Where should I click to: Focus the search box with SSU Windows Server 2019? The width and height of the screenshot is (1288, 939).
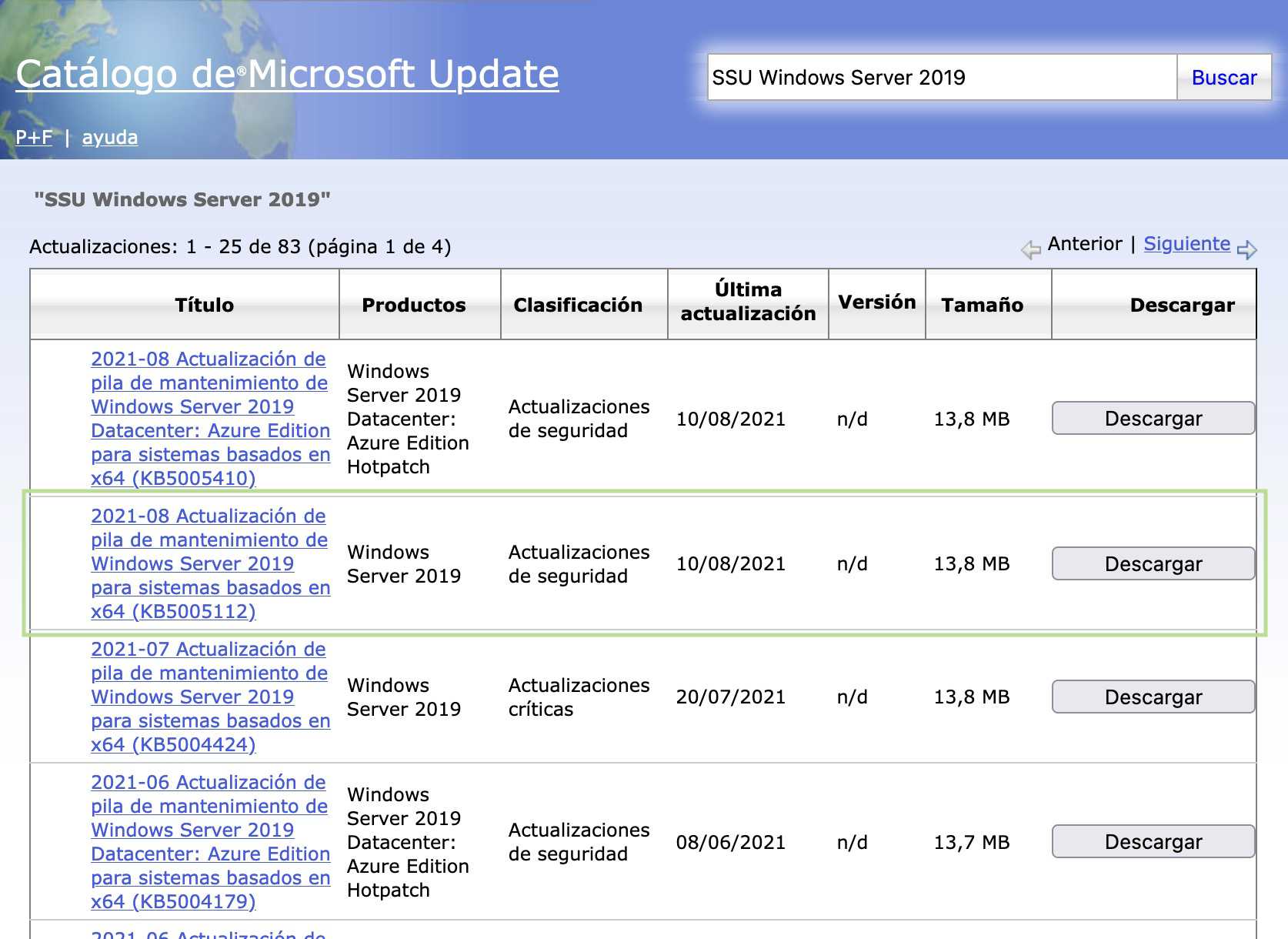[x=943, y=77]
